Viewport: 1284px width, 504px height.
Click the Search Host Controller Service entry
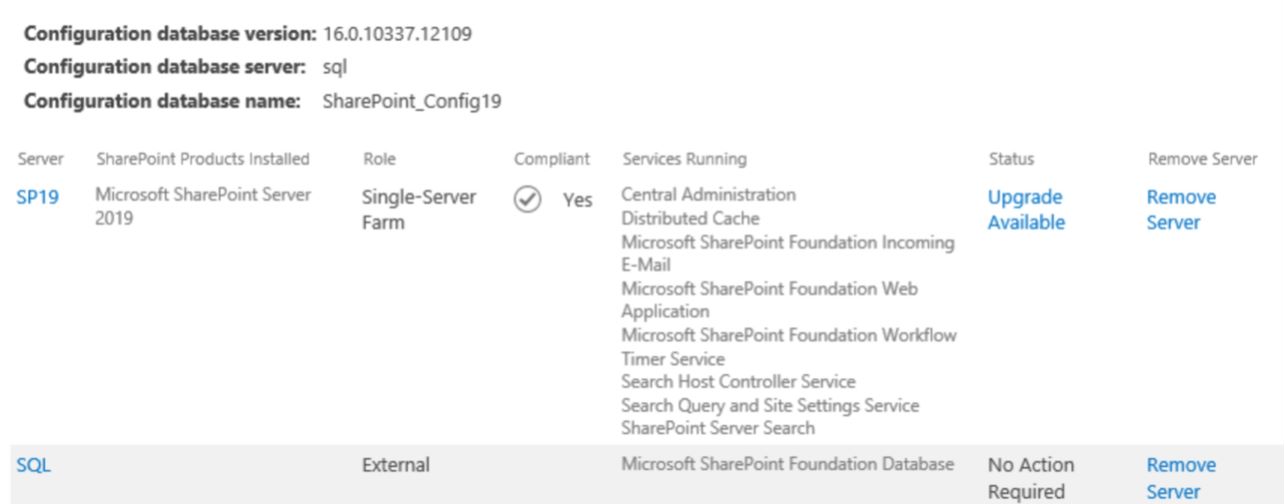click(x=738, y=382)
